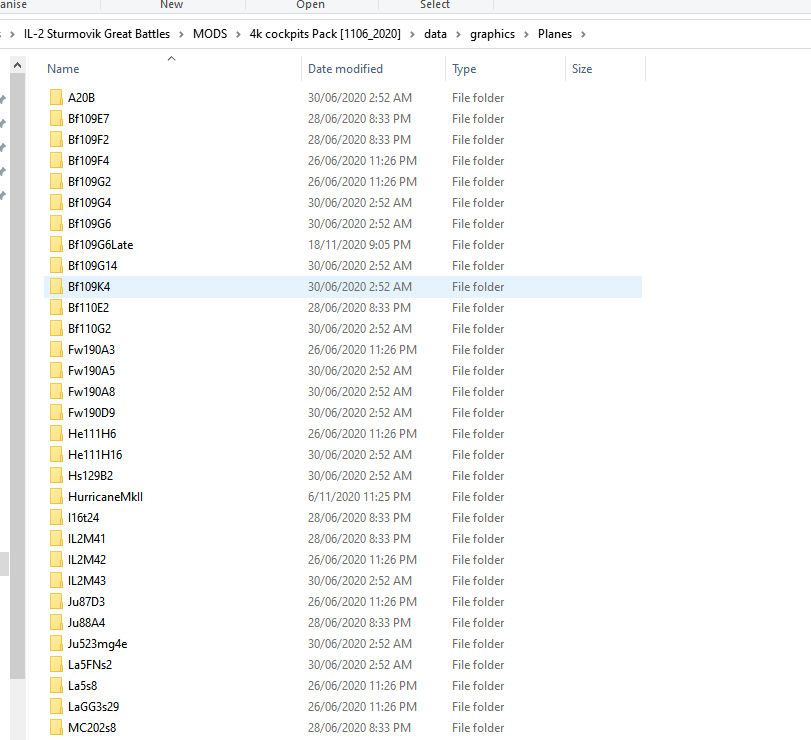Open the Bf110E2 folder icon
Screen dimensions: 811x740
[x=57, y=307]
